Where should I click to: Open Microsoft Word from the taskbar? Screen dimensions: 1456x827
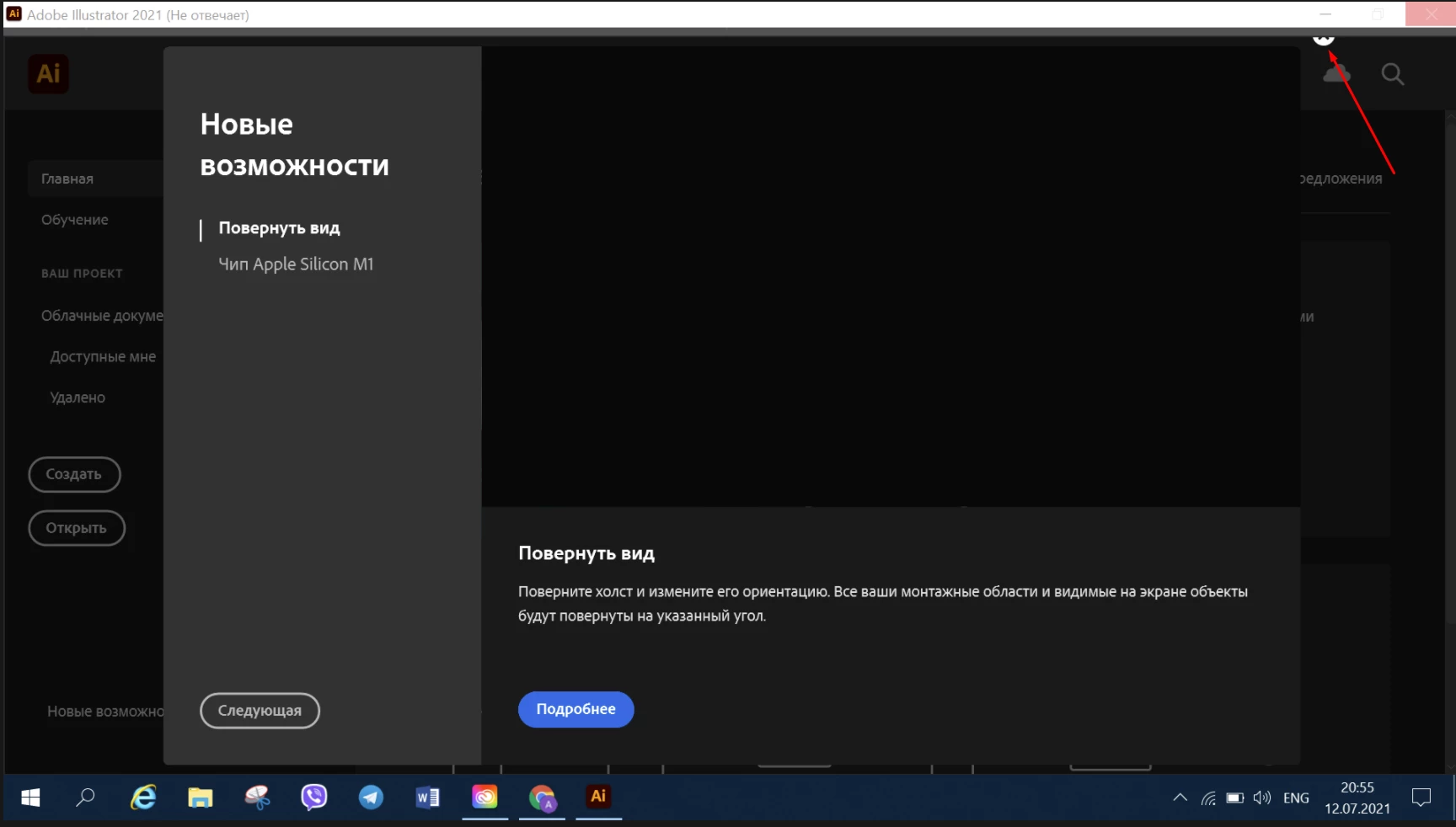coord(428,798)
